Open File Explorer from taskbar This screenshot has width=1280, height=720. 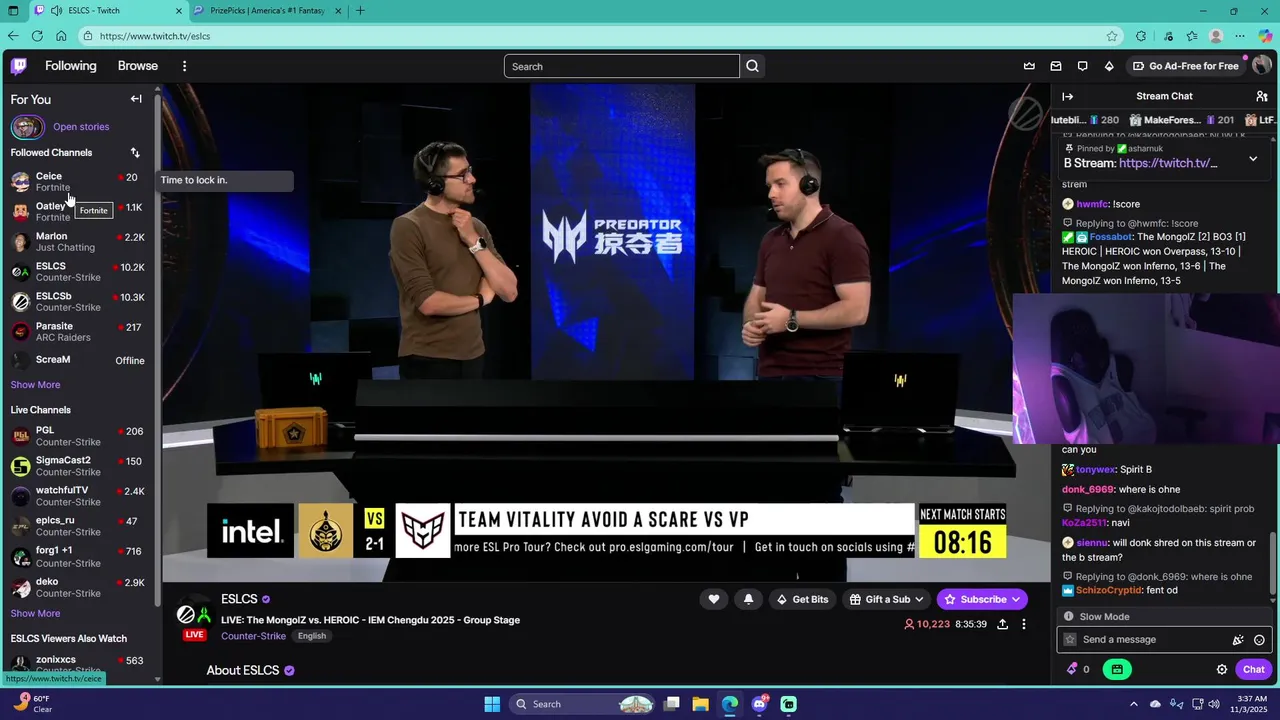700,704
